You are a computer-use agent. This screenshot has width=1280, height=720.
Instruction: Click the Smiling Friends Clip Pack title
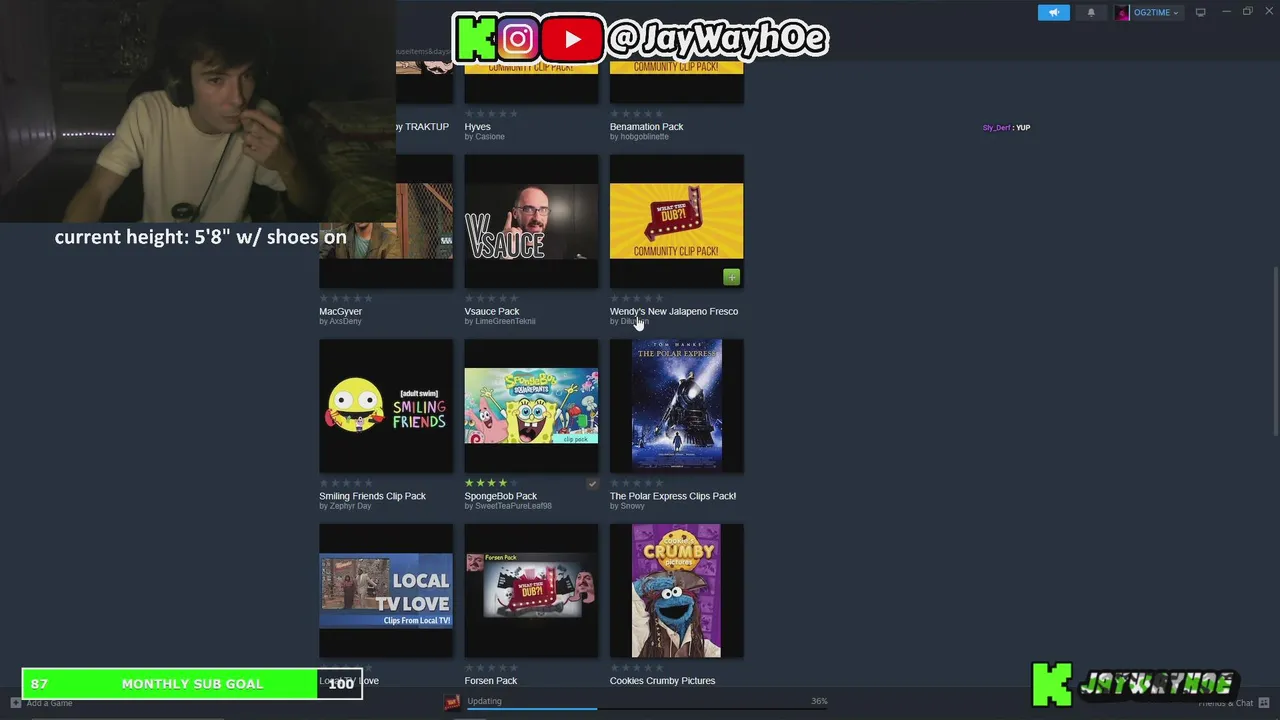coord(372,496)
